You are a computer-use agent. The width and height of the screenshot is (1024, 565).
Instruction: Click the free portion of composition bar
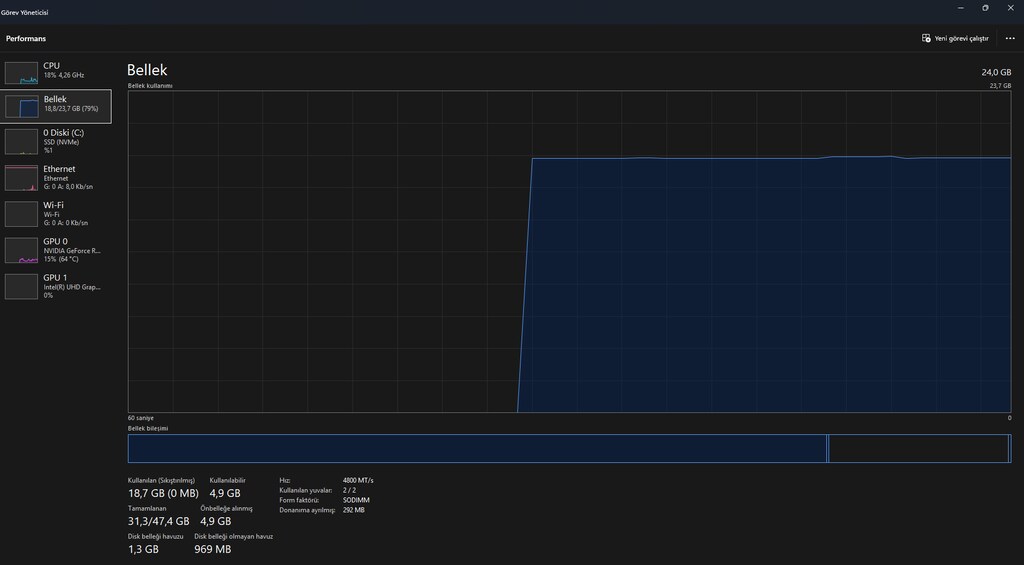click(x=918, y=449)
